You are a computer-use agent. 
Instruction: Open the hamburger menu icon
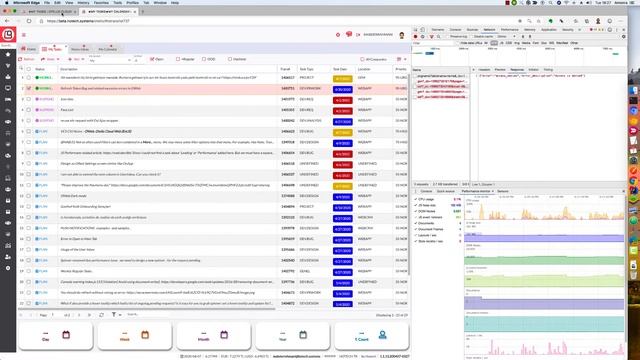pos(24,35)
